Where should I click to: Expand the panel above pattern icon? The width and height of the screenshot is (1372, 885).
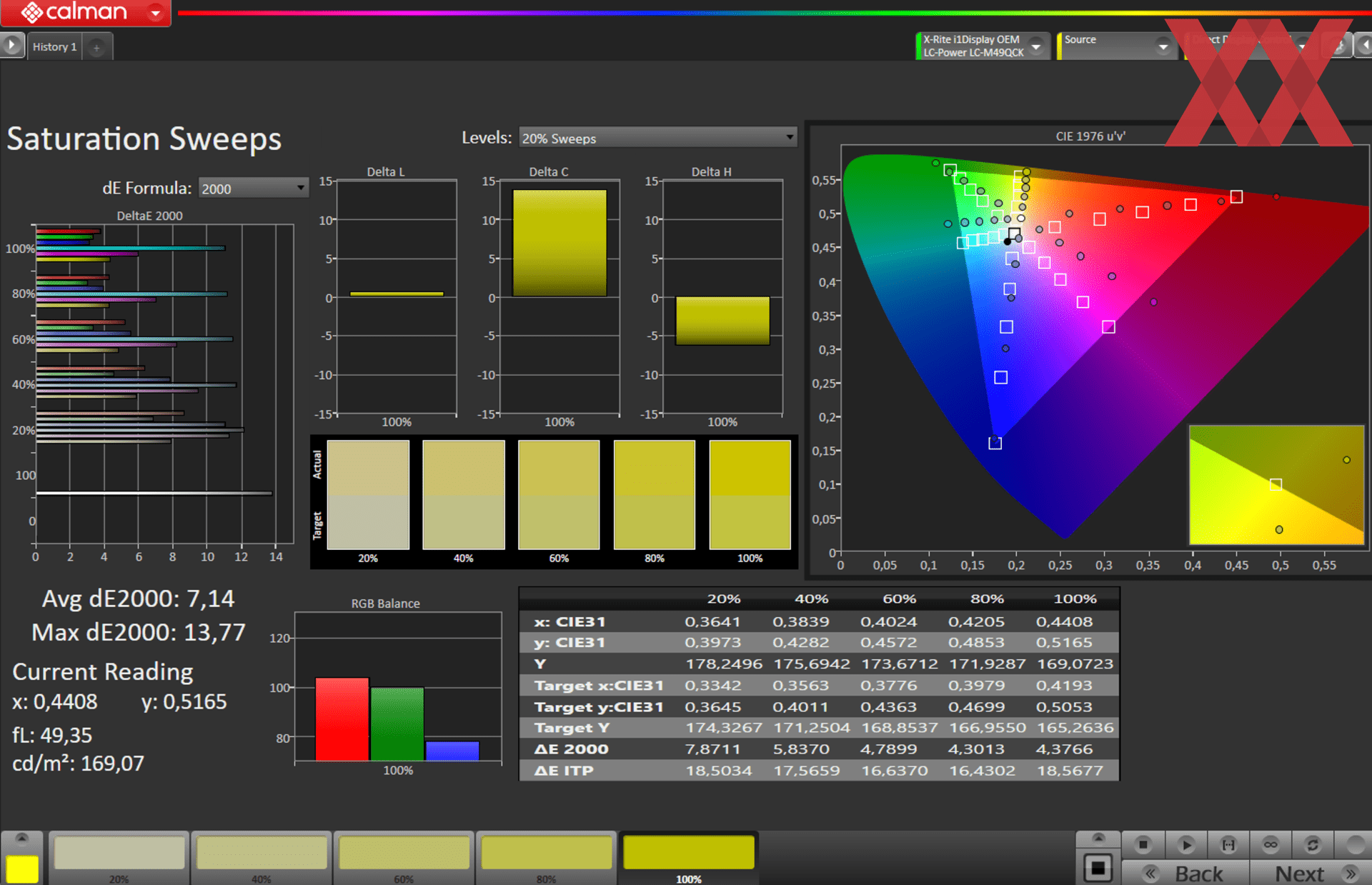(x=1098, y=838)
